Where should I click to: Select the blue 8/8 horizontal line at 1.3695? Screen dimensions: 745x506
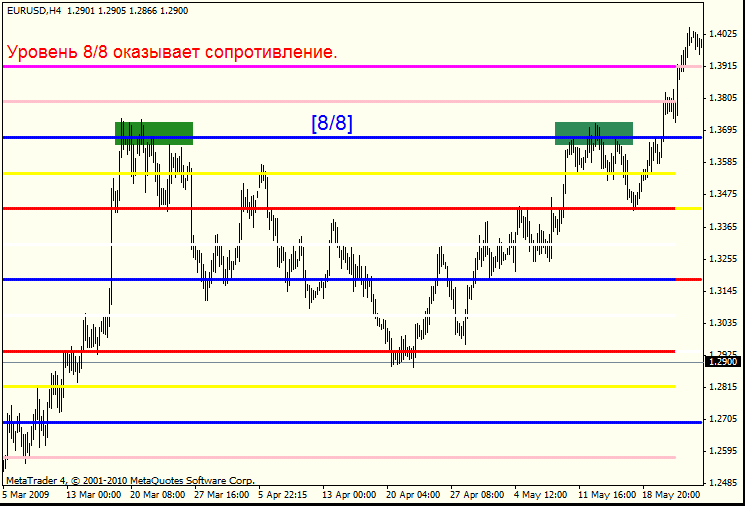[x=353, y=137]
